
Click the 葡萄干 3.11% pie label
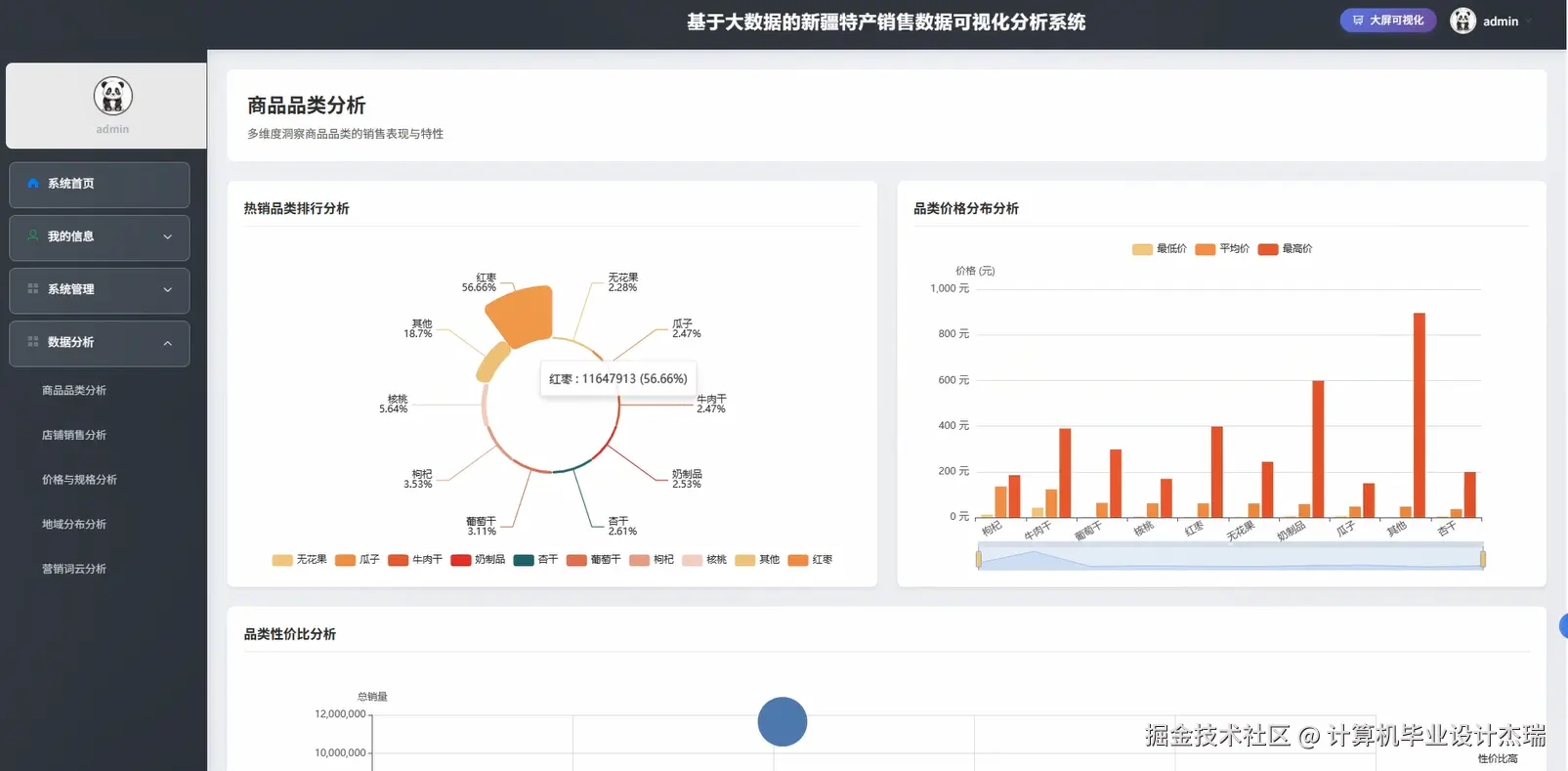tap(482, 526)
